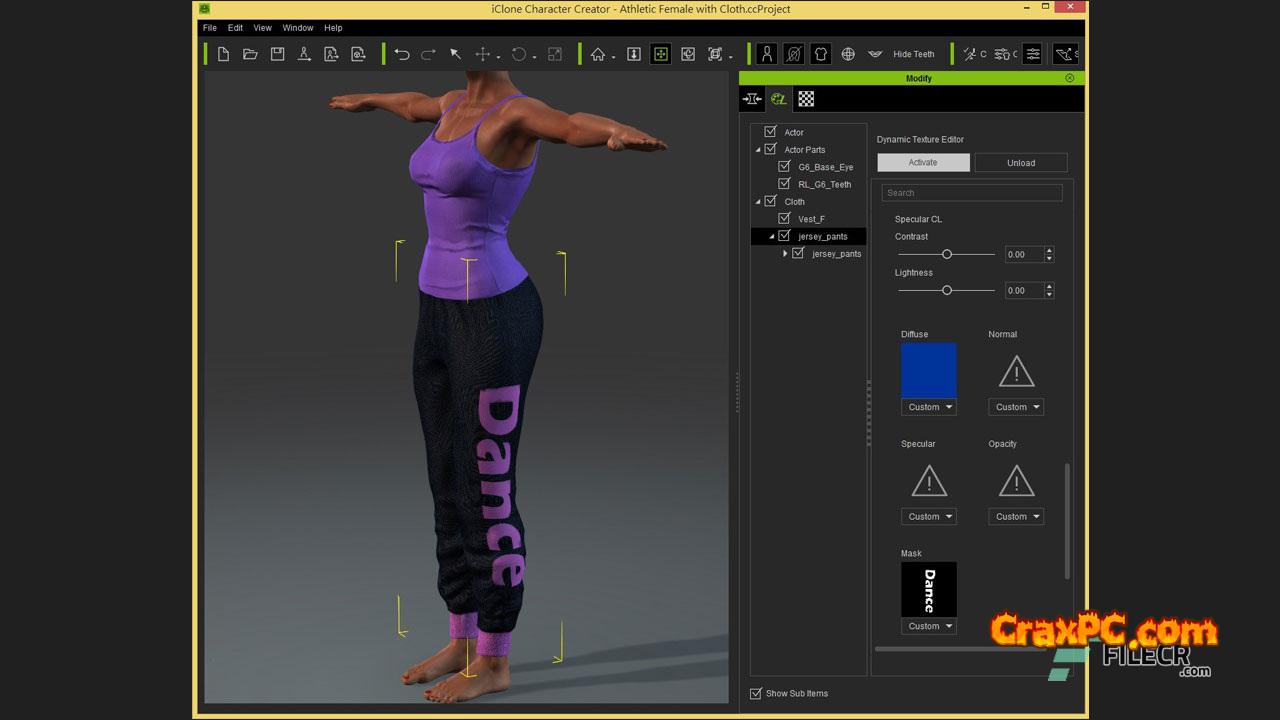Open the Window menu

(x=298, y=28)
